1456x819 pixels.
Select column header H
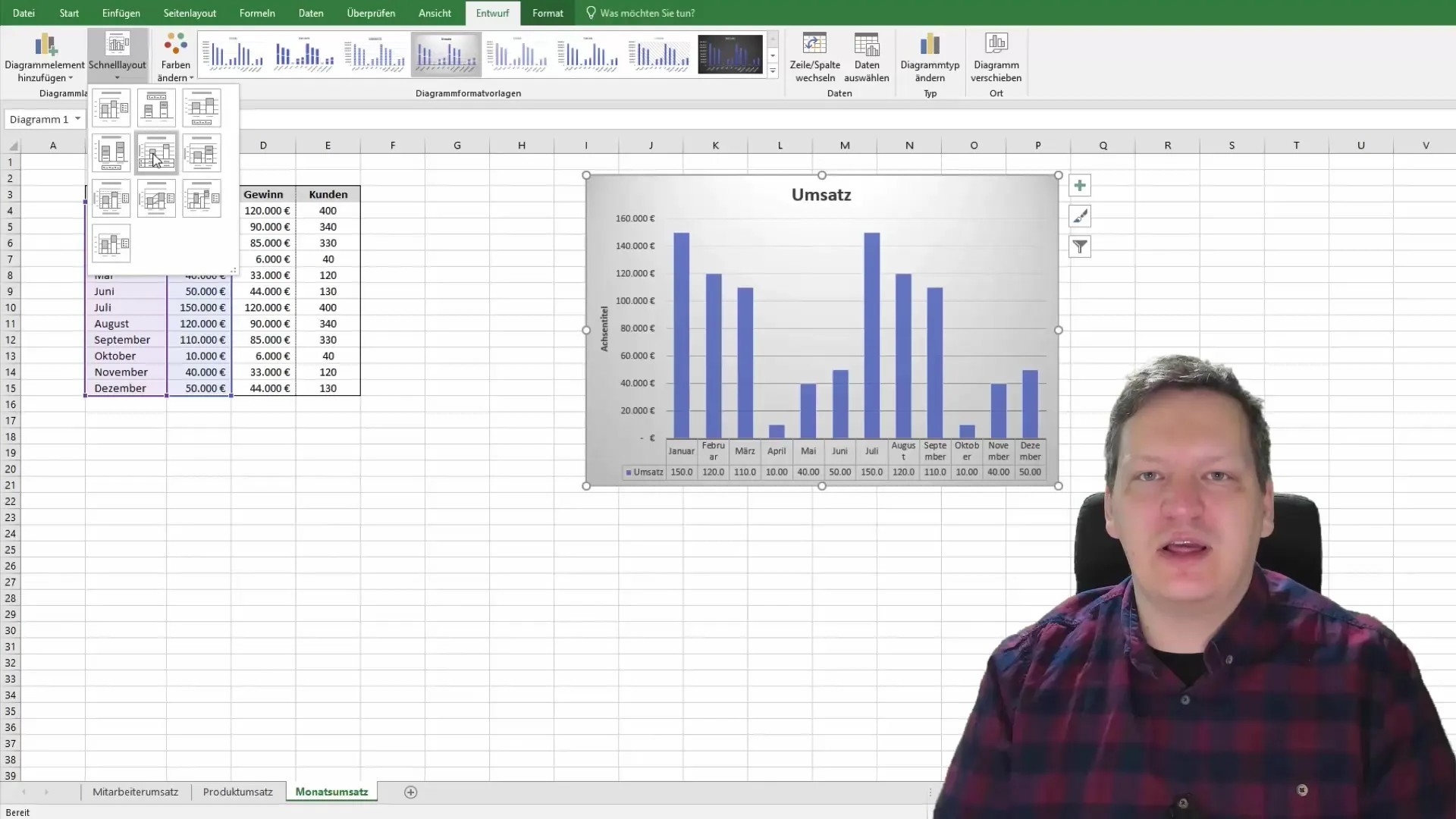(x=521, y=145)
